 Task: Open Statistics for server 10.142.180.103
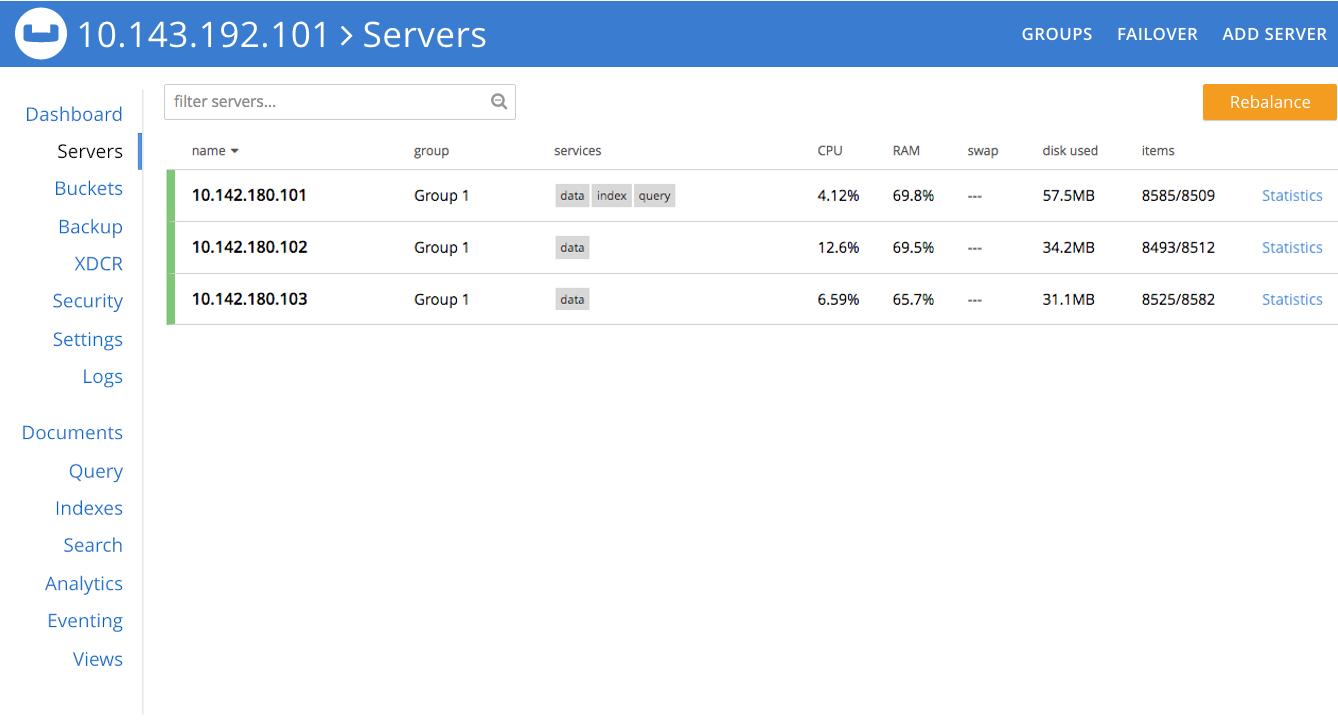click(x=1291, y=299)
